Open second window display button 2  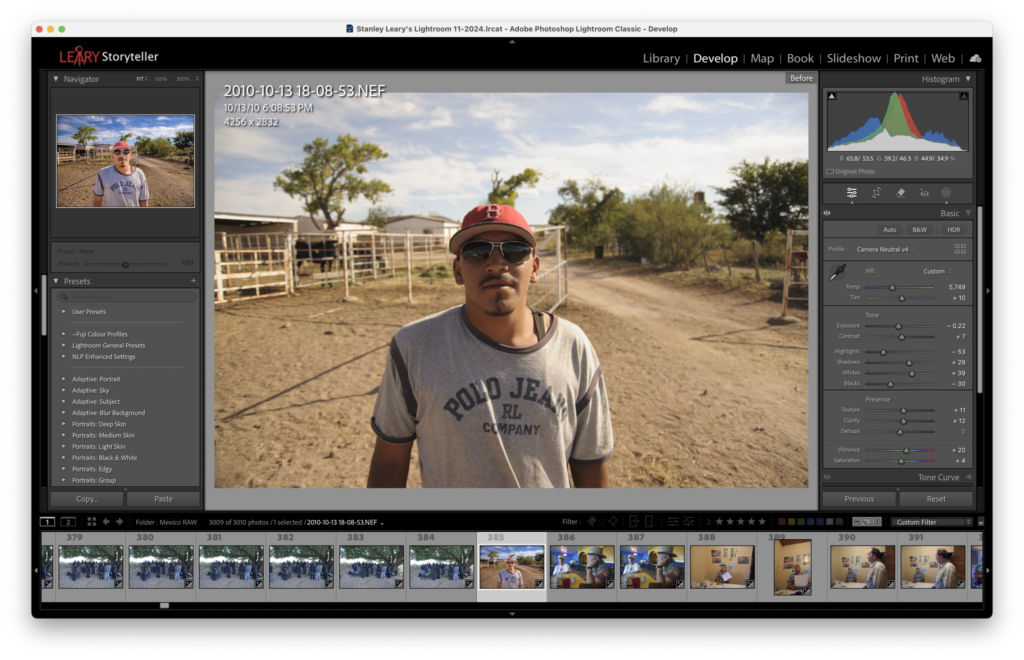[x=69, y=522]
